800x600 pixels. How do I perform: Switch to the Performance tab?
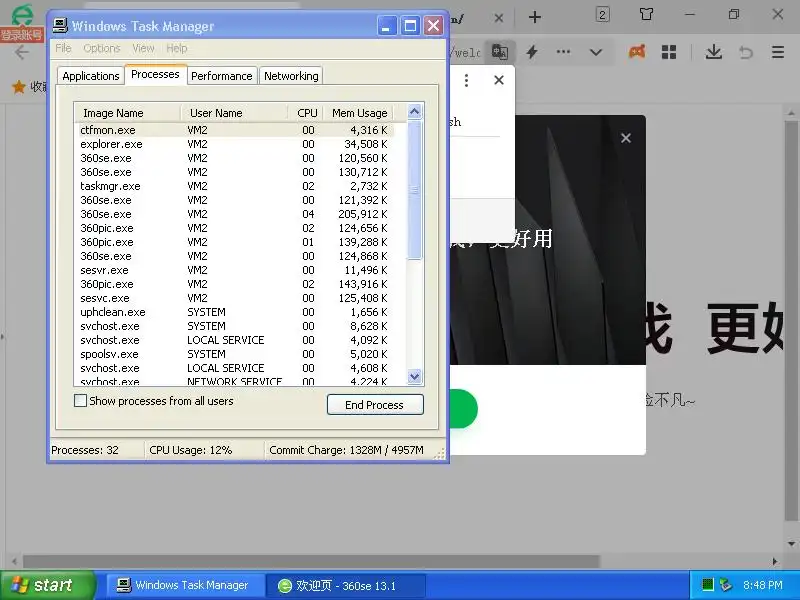221,76
